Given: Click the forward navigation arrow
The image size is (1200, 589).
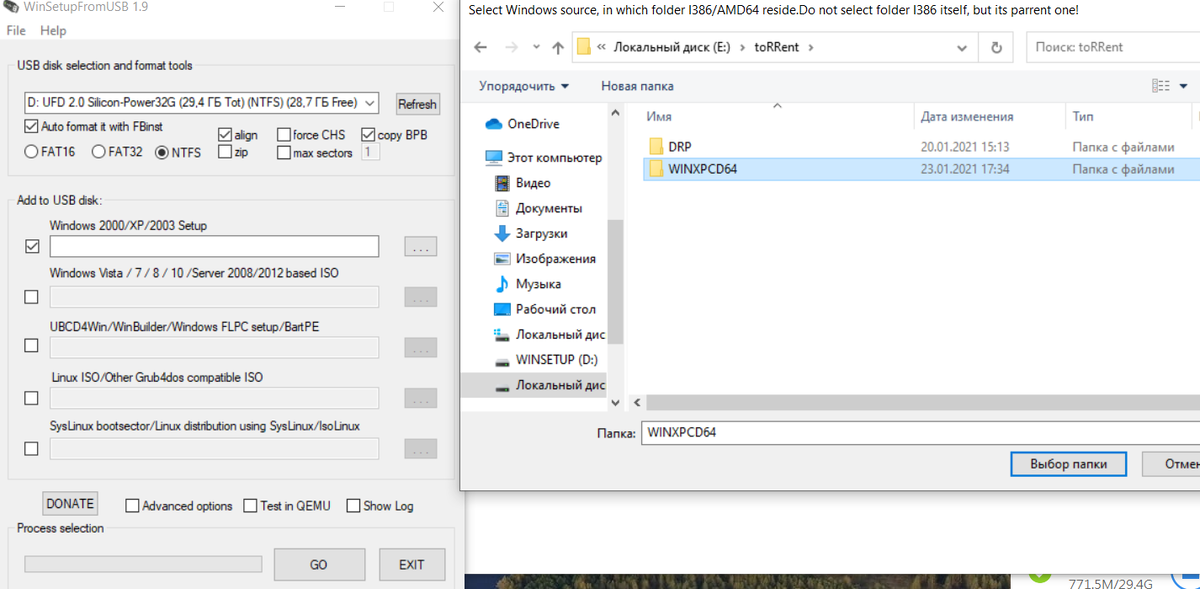Looking at the screenshot, I should (512, 47).
